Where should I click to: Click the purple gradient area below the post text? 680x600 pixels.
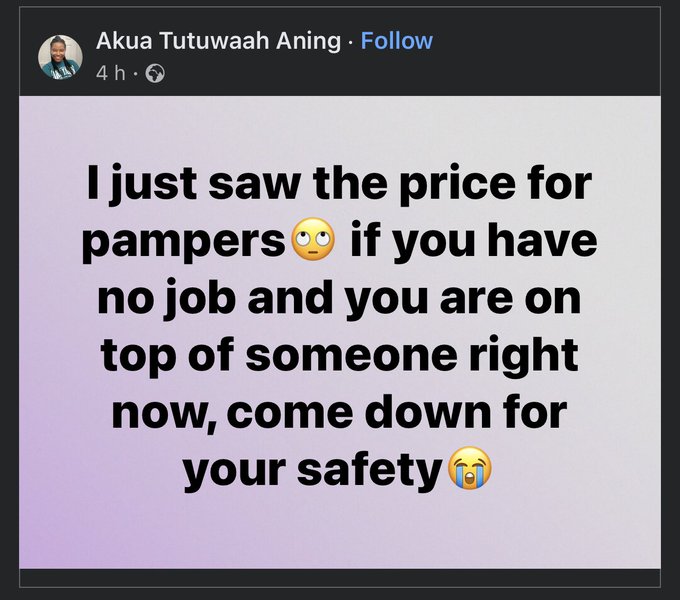[x=340, y=531]
